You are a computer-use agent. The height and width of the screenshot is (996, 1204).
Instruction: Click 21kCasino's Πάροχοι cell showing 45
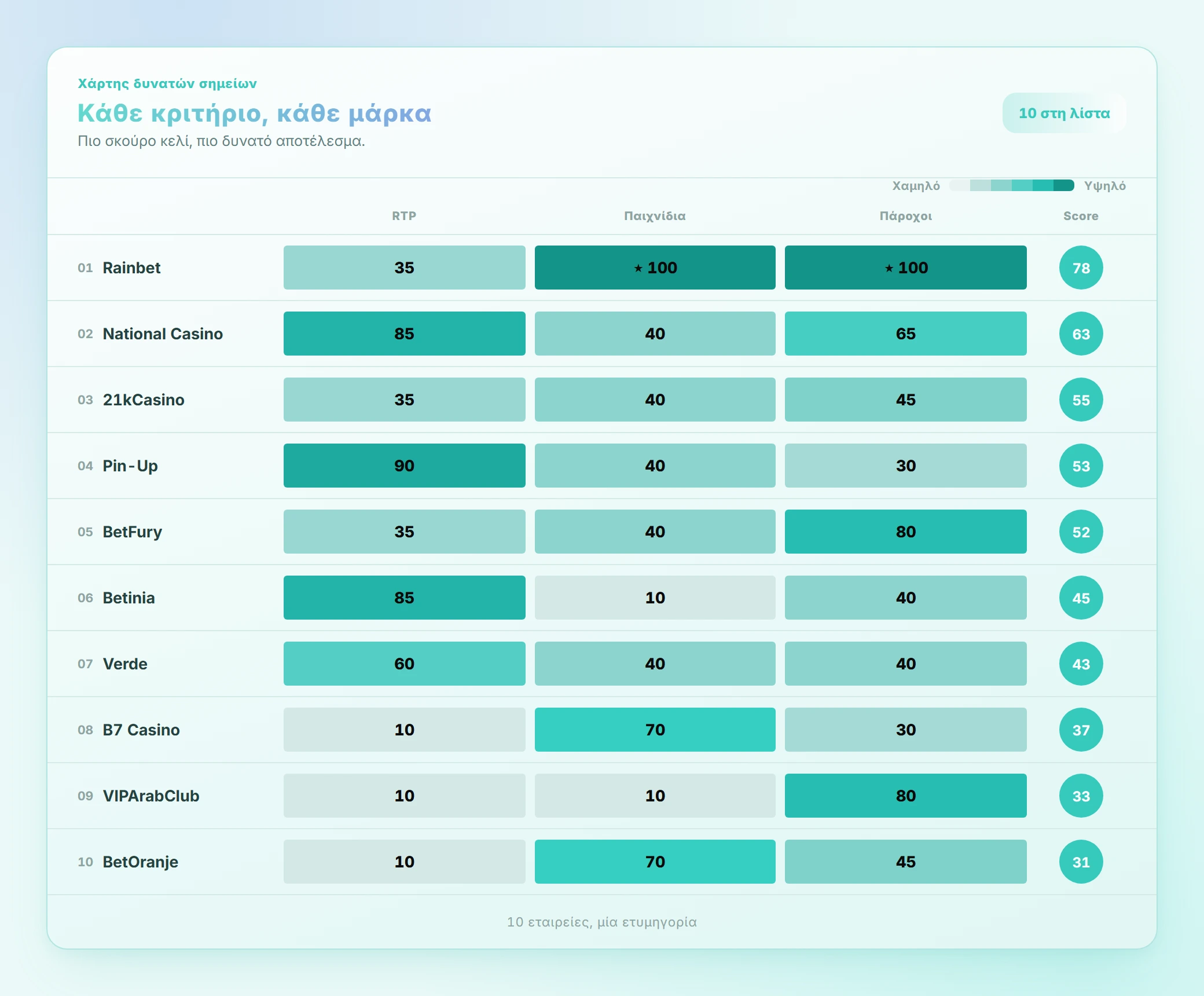(905, 400)
